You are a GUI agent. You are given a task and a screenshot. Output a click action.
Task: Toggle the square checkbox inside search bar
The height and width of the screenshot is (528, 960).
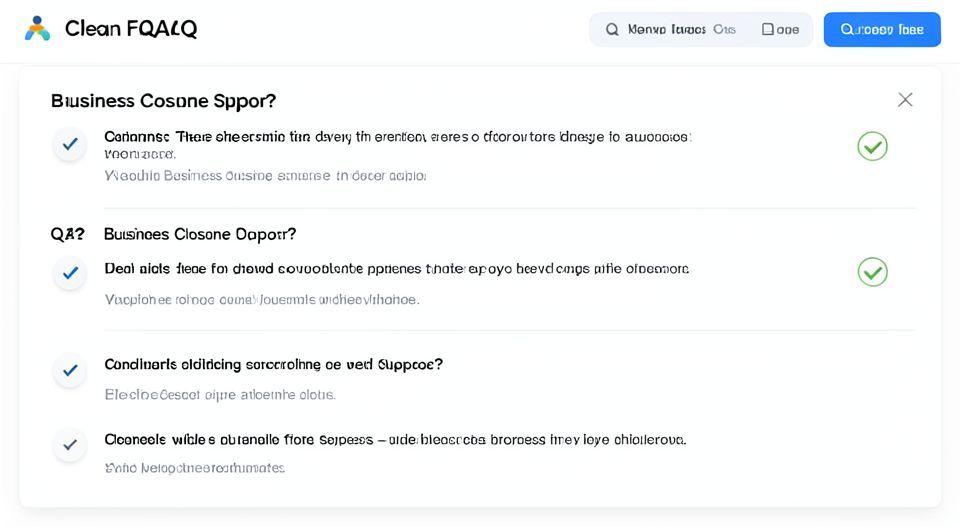click(768, 30)
